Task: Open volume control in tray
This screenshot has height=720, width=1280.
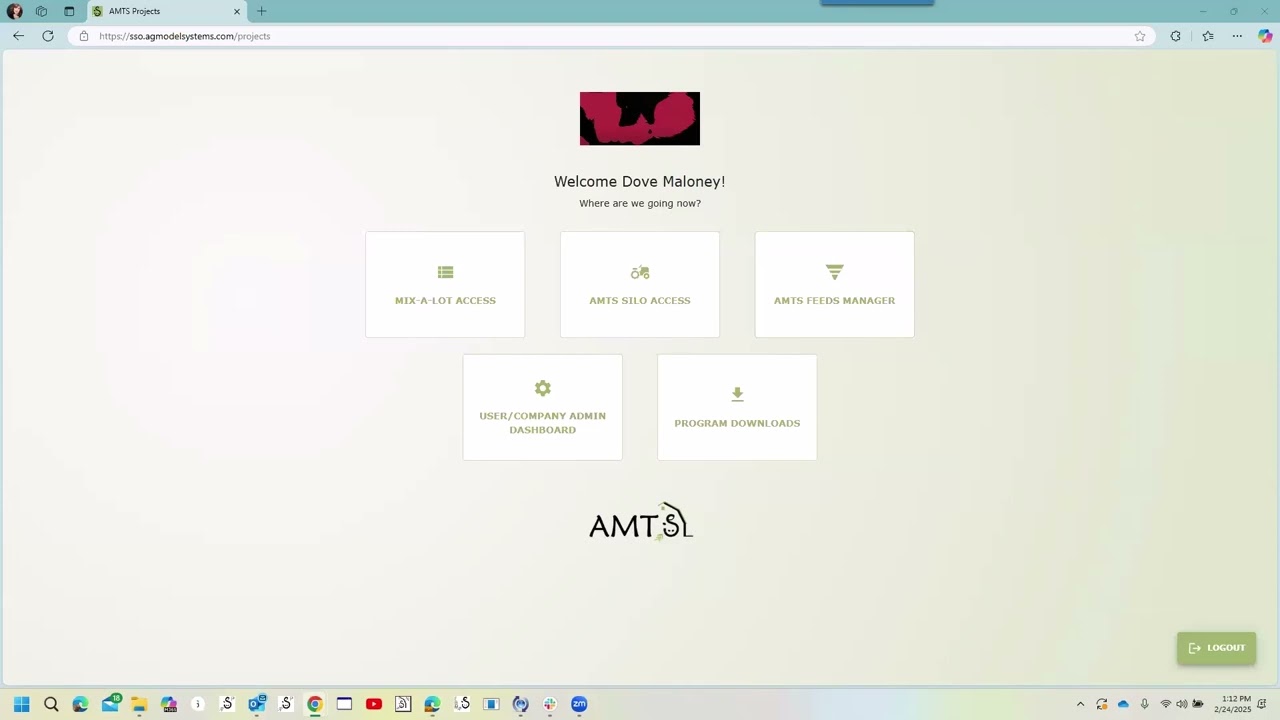Action: click(1182, 704)
